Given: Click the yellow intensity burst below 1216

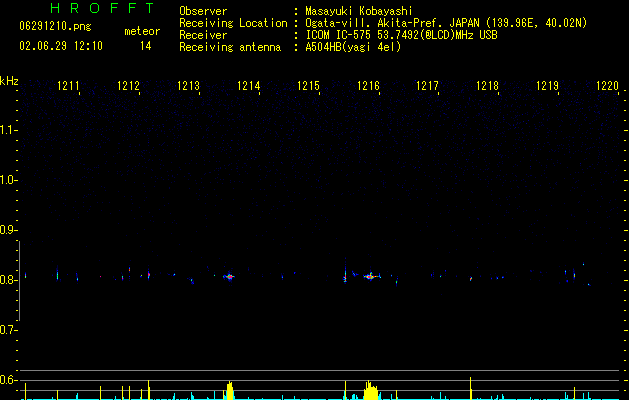Looking at the screenshot, I should pyautogui.click(x=371, y=390).
